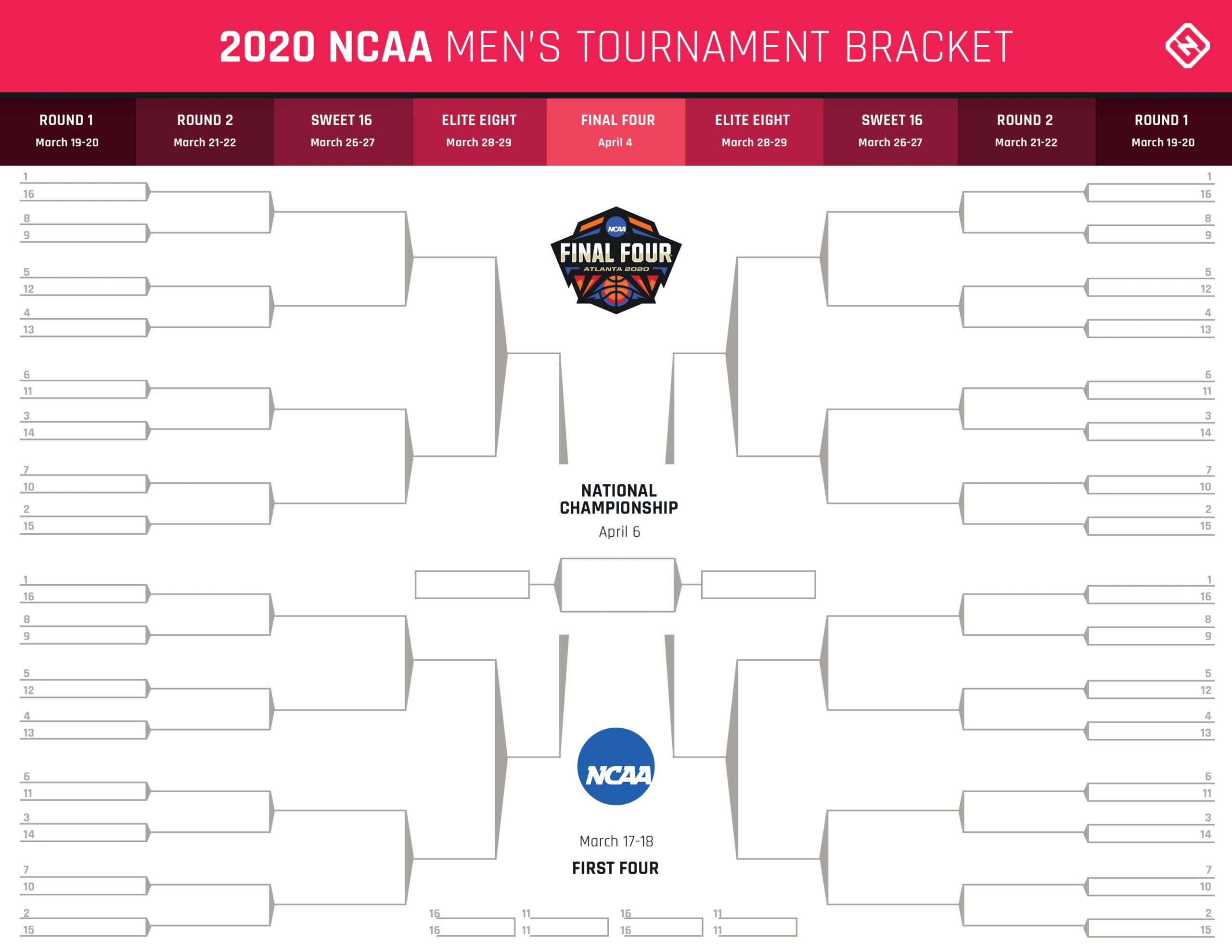Click the First Four label
The image size is (1232, 952).
pyautogui.click(x=615, y=868)
